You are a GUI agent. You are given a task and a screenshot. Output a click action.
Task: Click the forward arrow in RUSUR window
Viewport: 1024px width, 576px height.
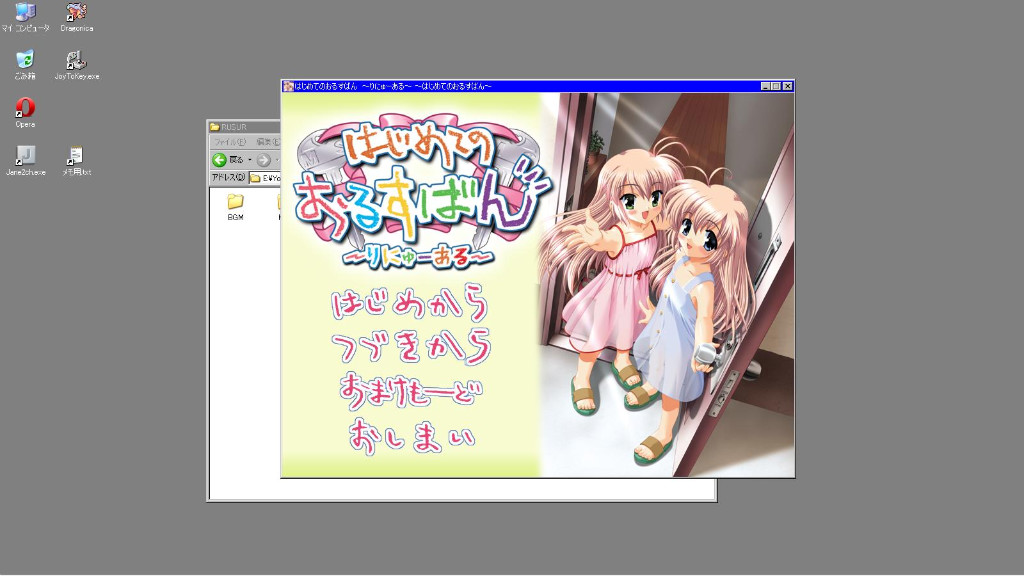point(263,159)
